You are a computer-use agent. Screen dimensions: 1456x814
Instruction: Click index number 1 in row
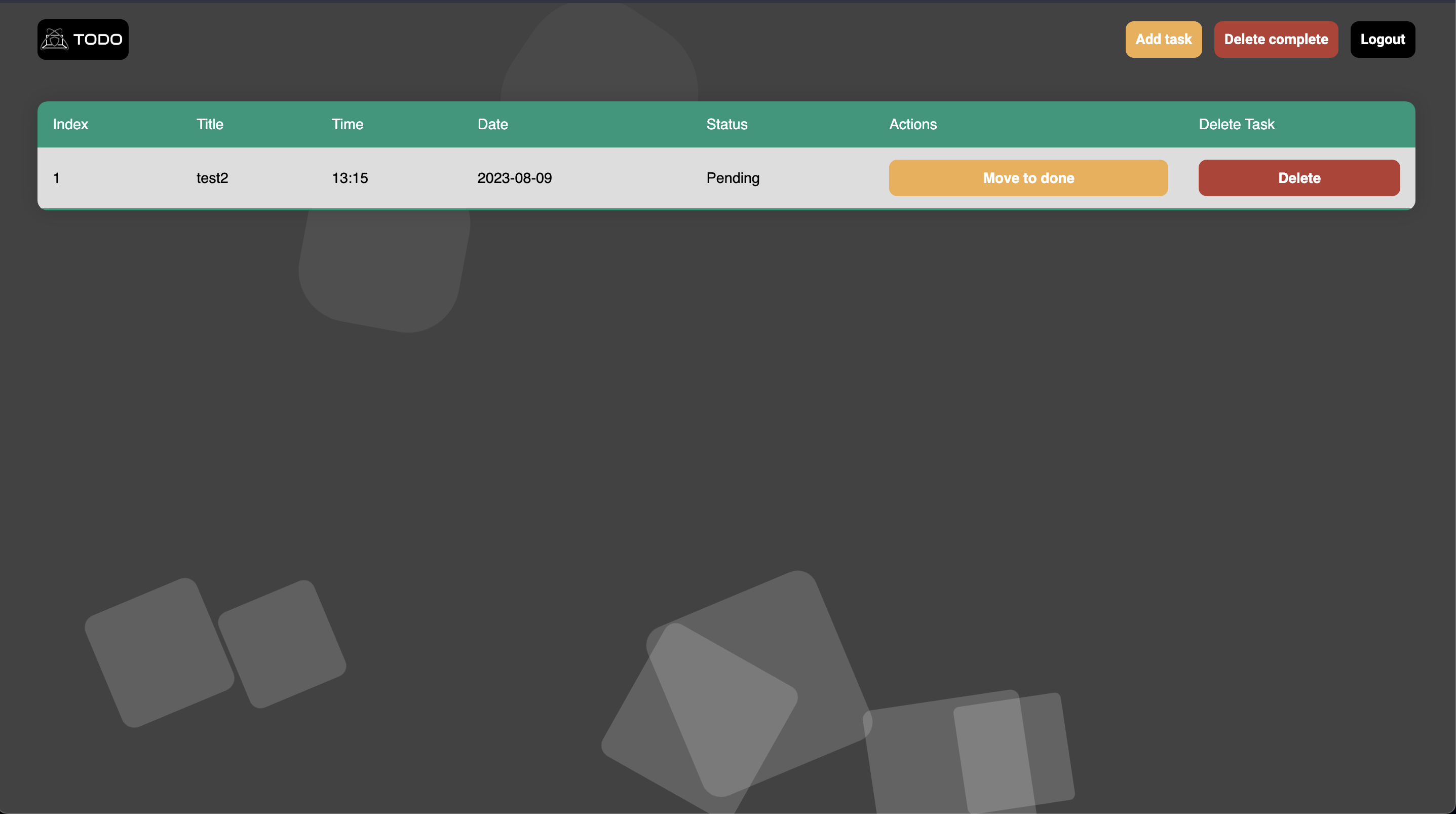coord(56,178)
